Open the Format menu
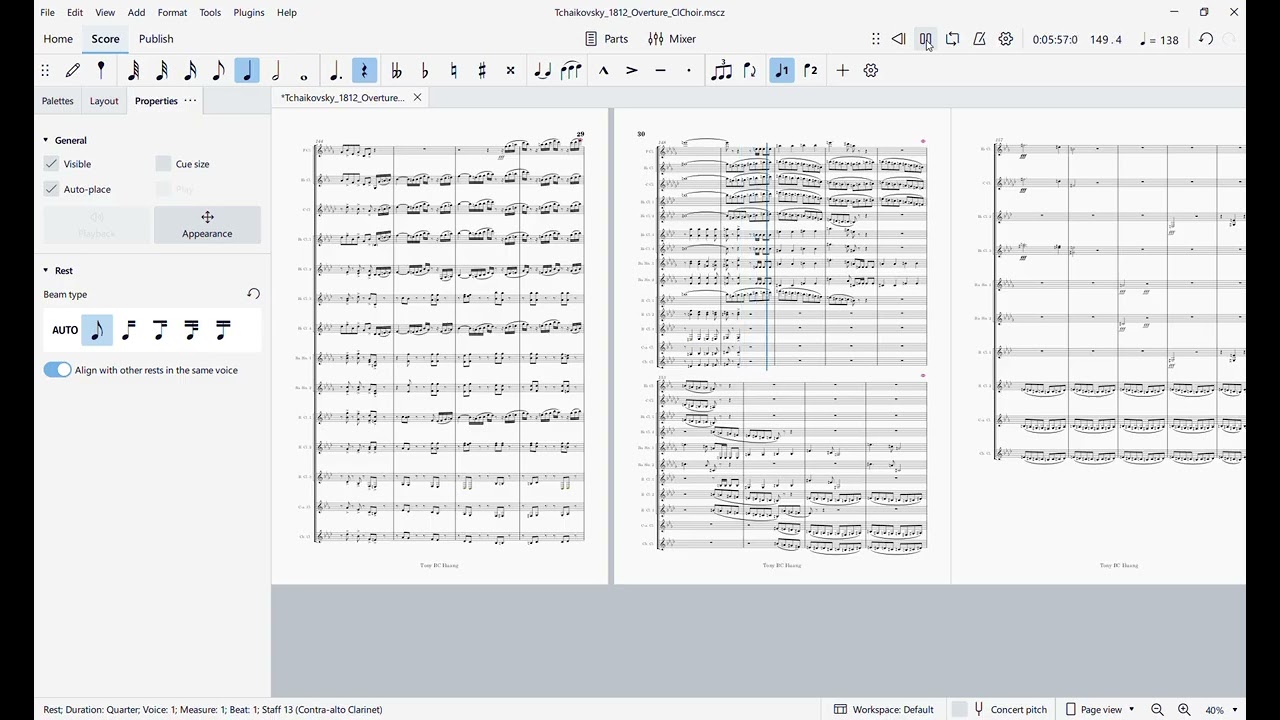 coord(172,12)
